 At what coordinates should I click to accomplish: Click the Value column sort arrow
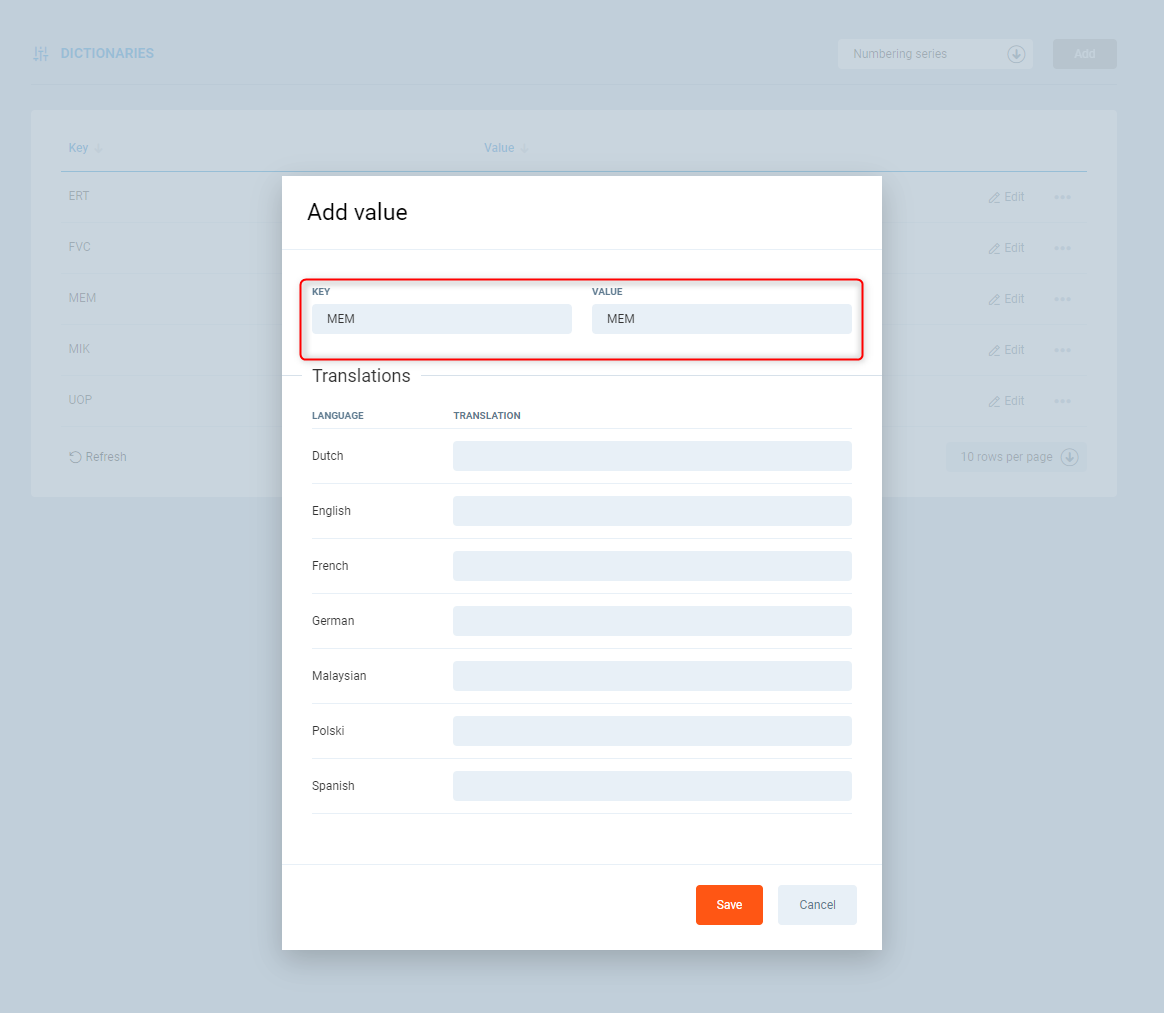[524, 149]
